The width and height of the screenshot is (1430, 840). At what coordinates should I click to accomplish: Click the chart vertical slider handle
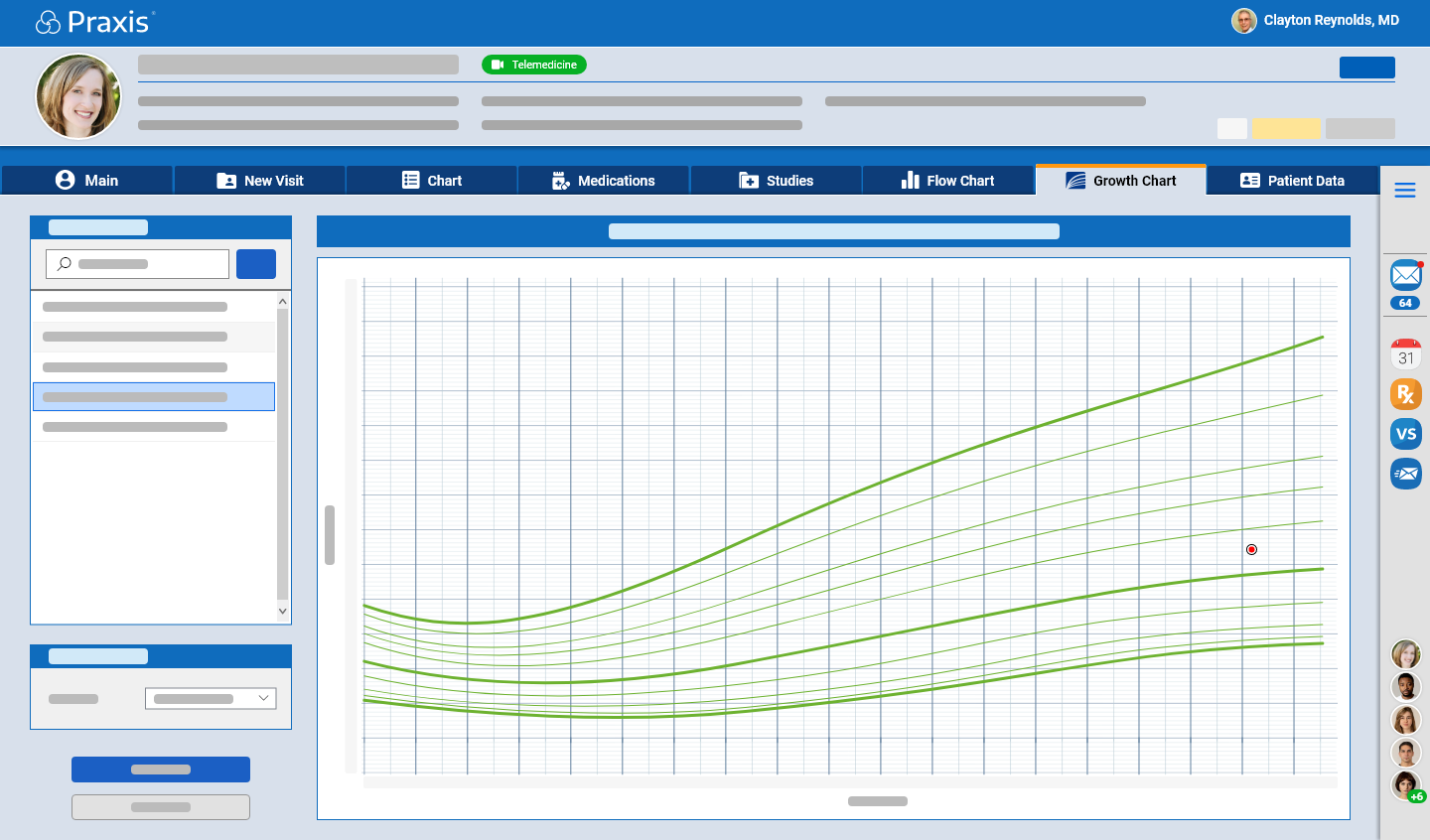[330, 535]
